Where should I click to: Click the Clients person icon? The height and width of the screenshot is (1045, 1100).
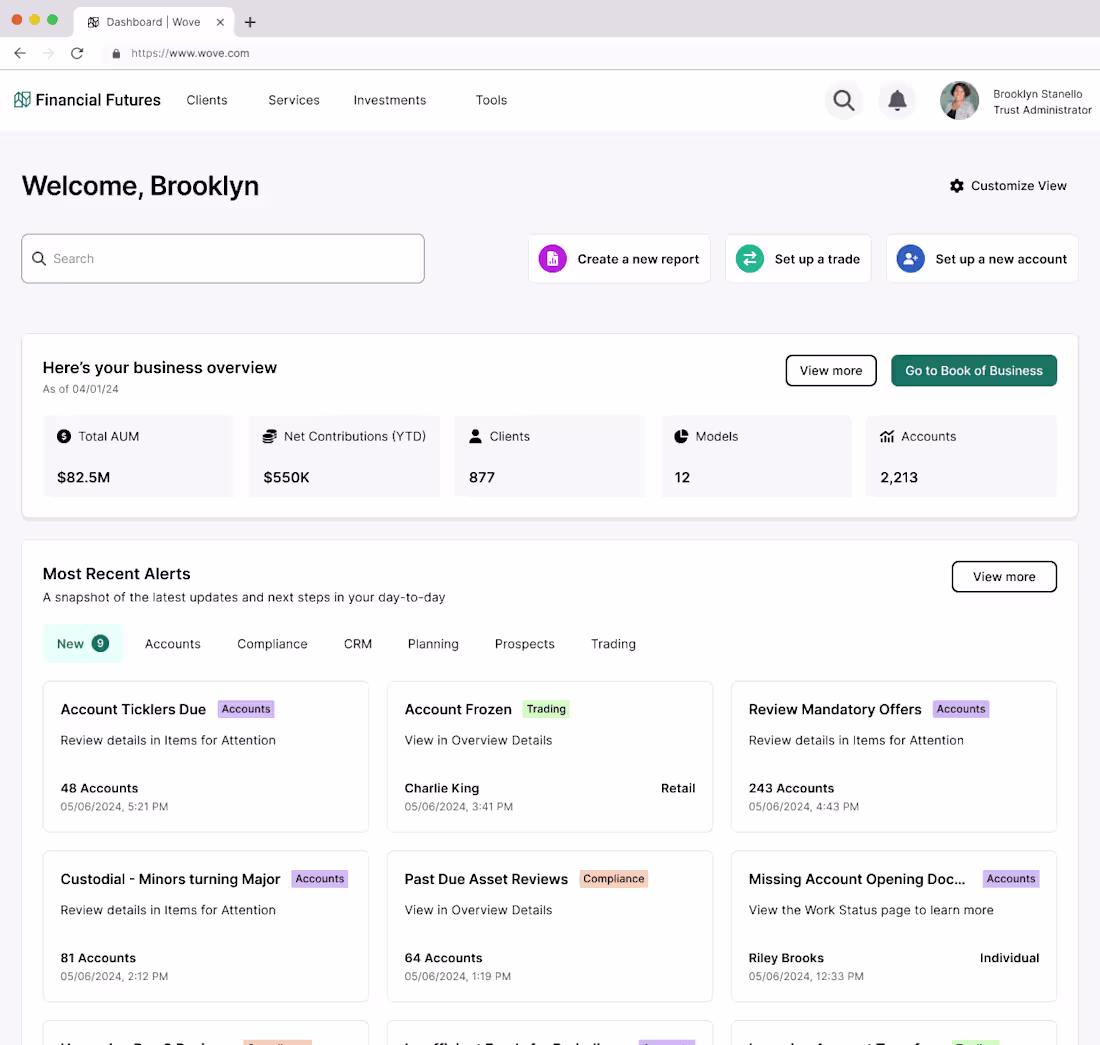pos(475,436)
